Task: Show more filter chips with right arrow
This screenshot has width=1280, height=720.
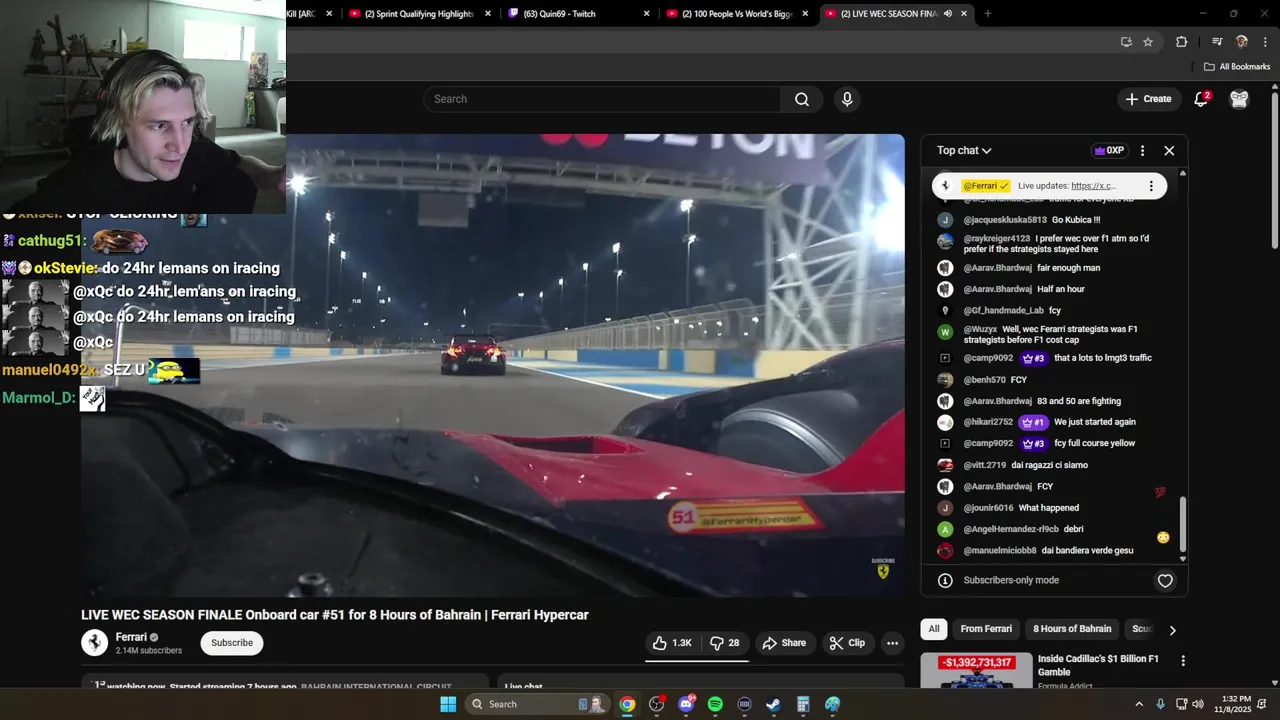Action: pyautogui.click(x=1172, y=630)
